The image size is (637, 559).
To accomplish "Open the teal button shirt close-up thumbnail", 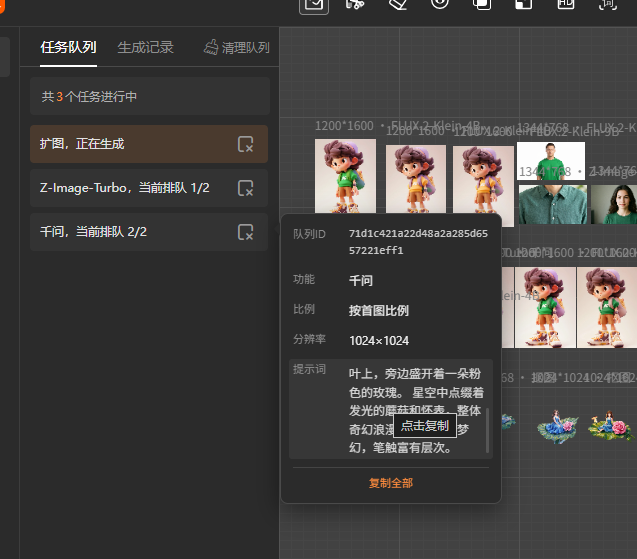I will coord(553,204).
